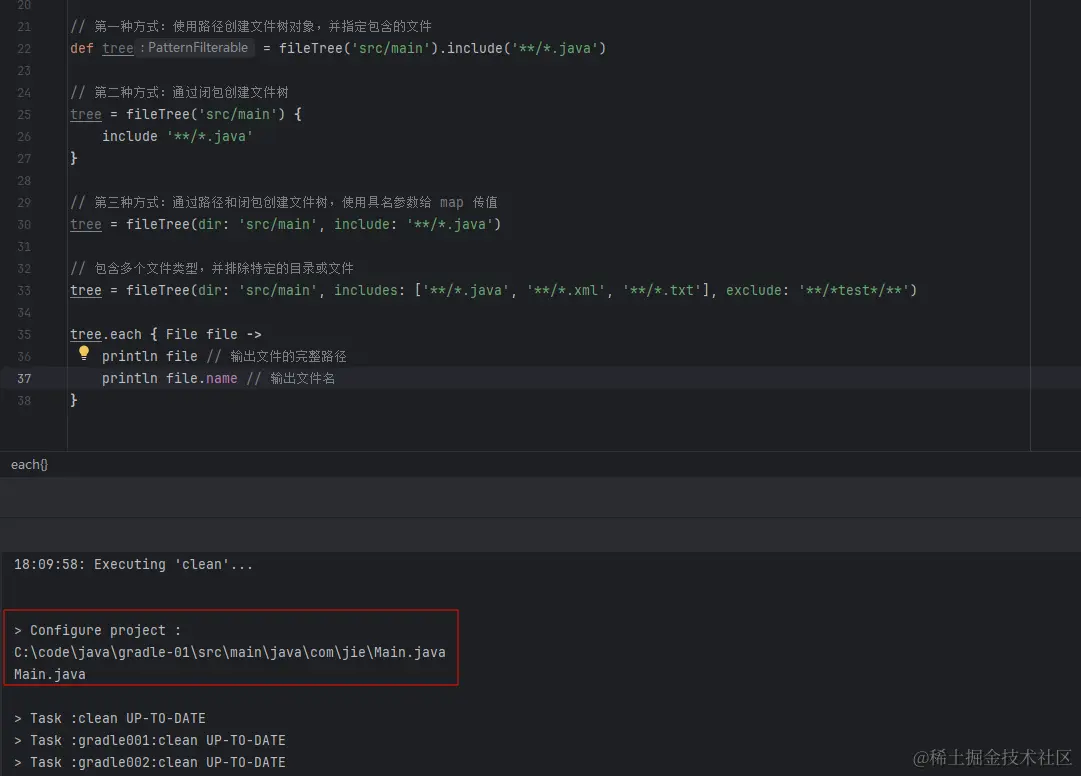
Task: Click the Main.java full path output
Action: pos(230,652)
